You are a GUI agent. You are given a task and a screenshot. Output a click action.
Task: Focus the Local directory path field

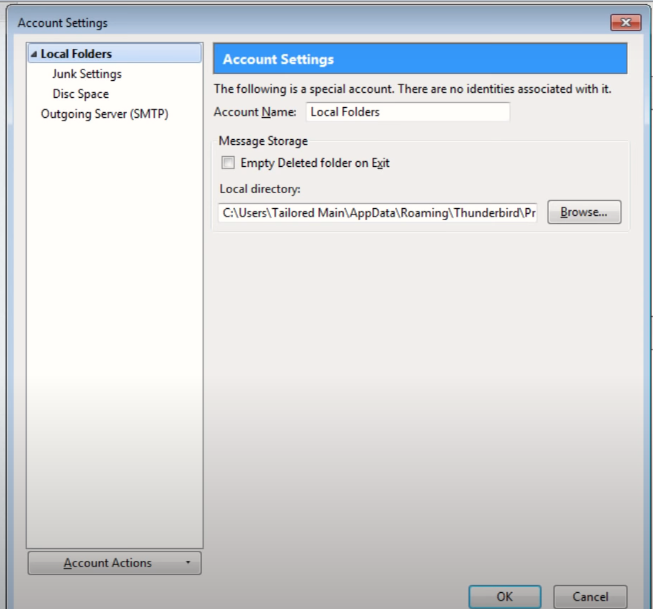(378, 212)
